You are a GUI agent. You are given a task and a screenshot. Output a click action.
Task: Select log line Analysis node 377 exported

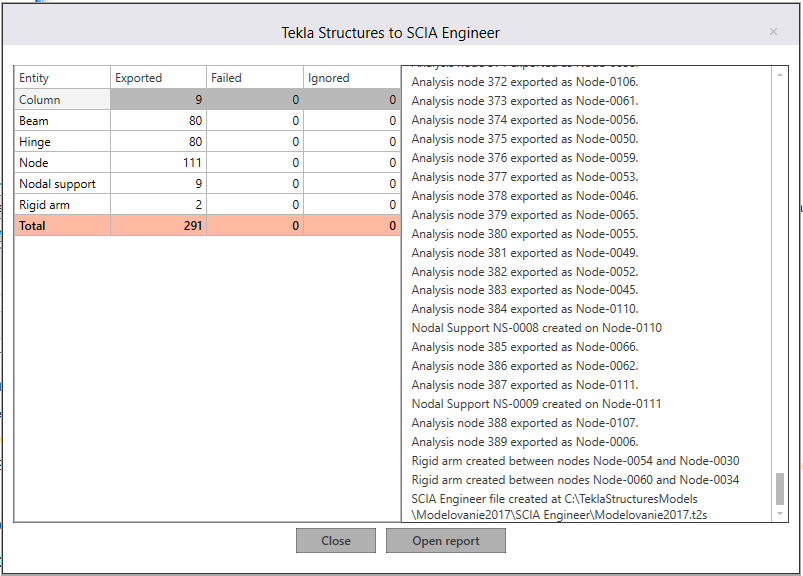[525, 177]
